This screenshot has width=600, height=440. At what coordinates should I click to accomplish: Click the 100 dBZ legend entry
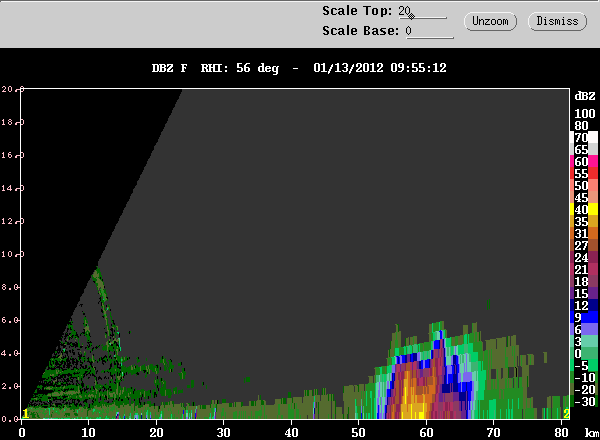pyautogui.click(x=583, y=113)
